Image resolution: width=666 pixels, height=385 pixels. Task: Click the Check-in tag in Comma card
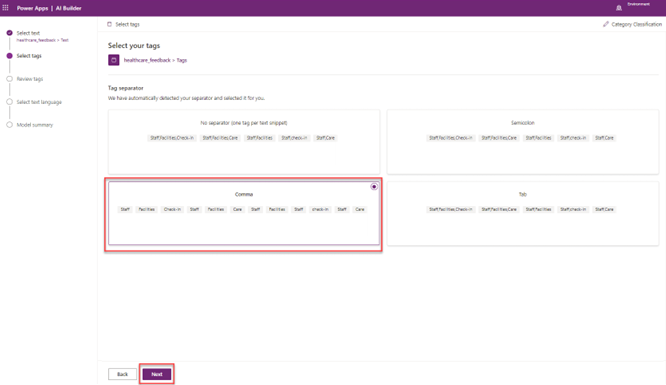click(x=172, y=209)
